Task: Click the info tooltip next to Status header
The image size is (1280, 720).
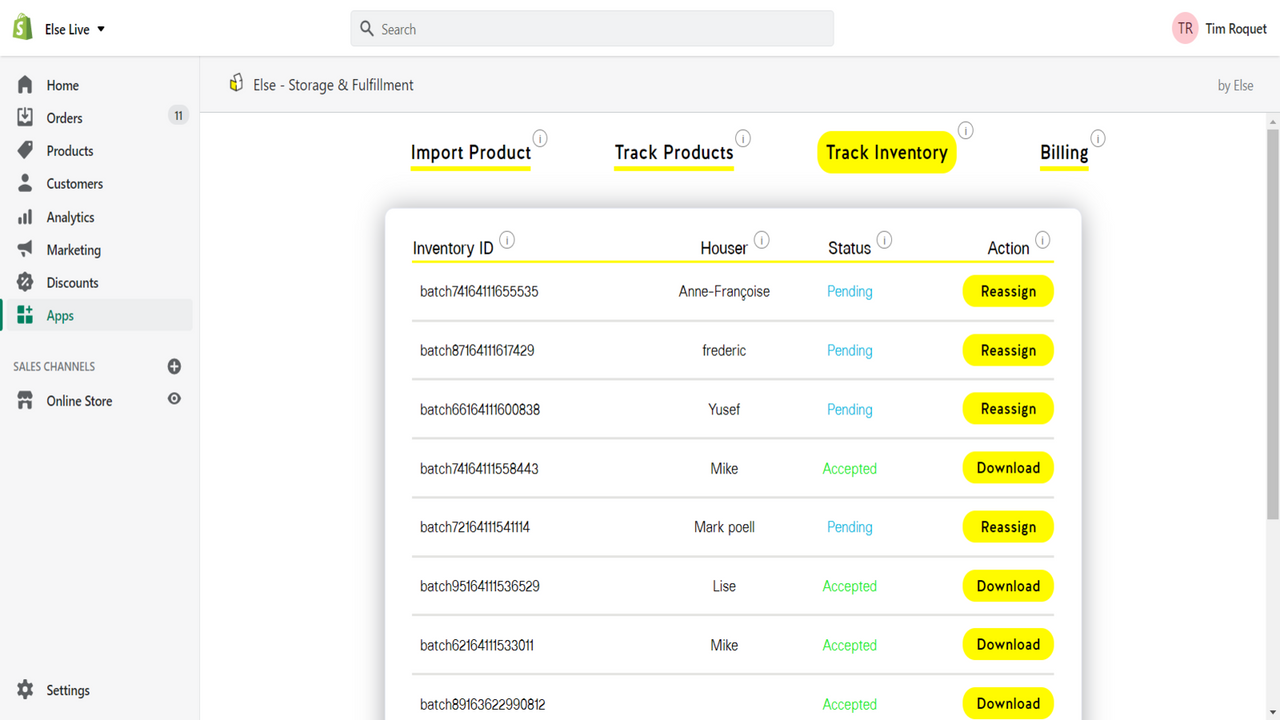Action: 884,239
